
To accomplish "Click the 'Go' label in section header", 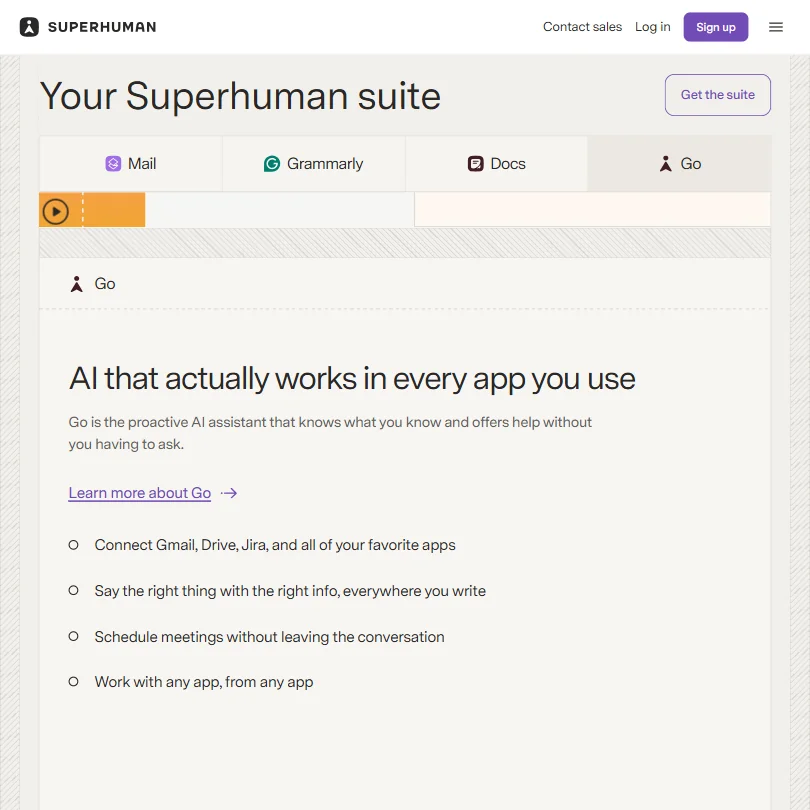I will (105, 284).
